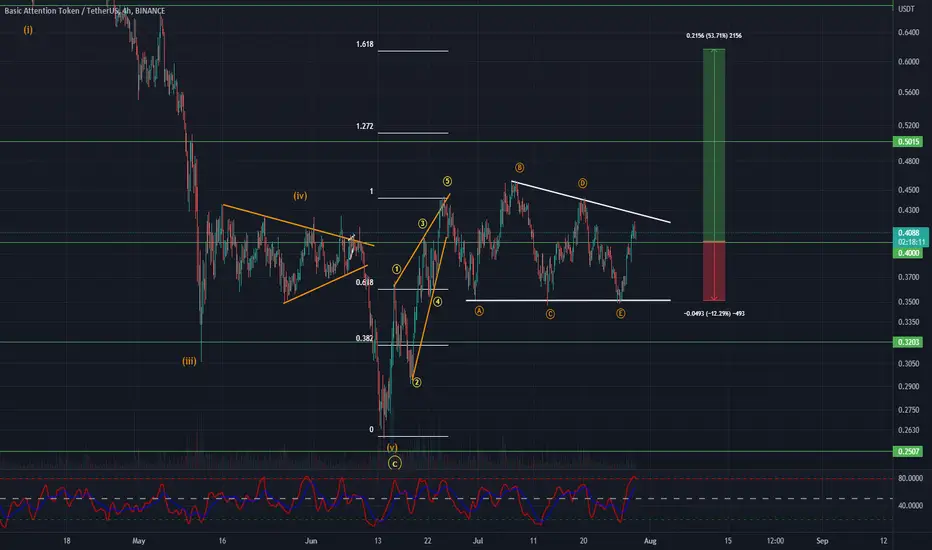
Task: Click the green 0.4000 price level label
Action: point(909,253)
